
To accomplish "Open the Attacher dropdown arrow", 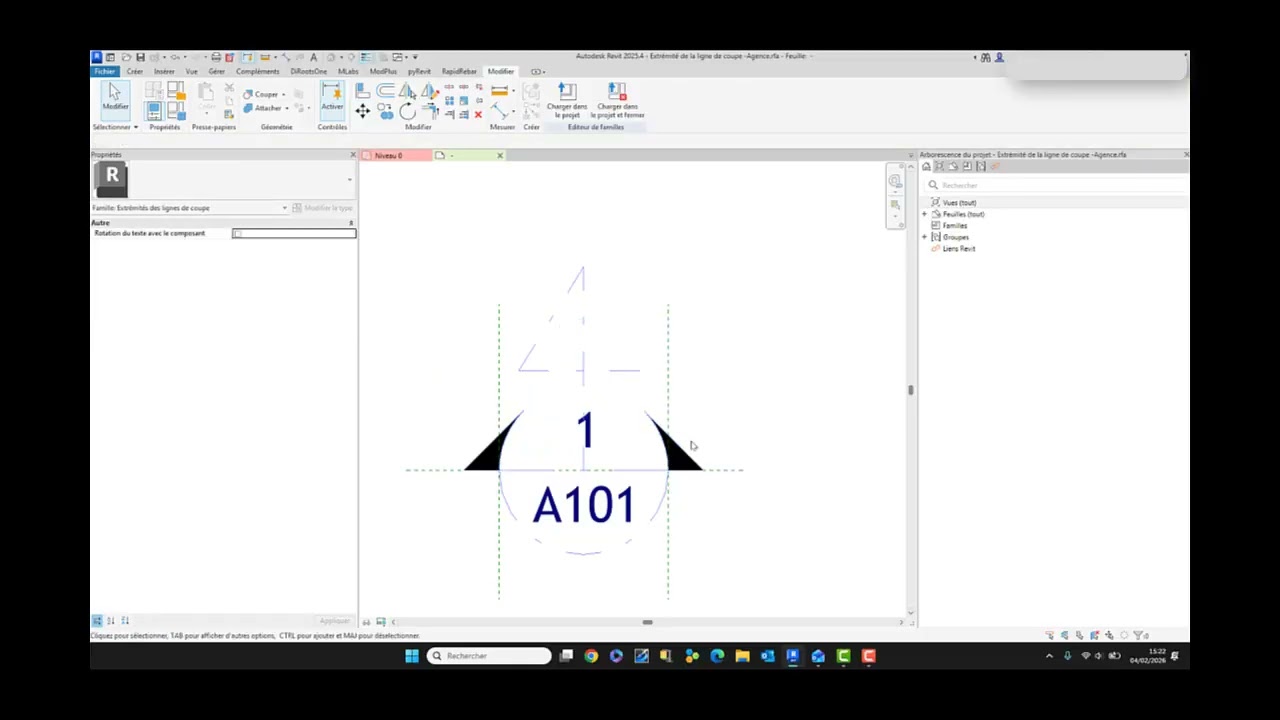I will pyautogui.click(x=287, y=107).
